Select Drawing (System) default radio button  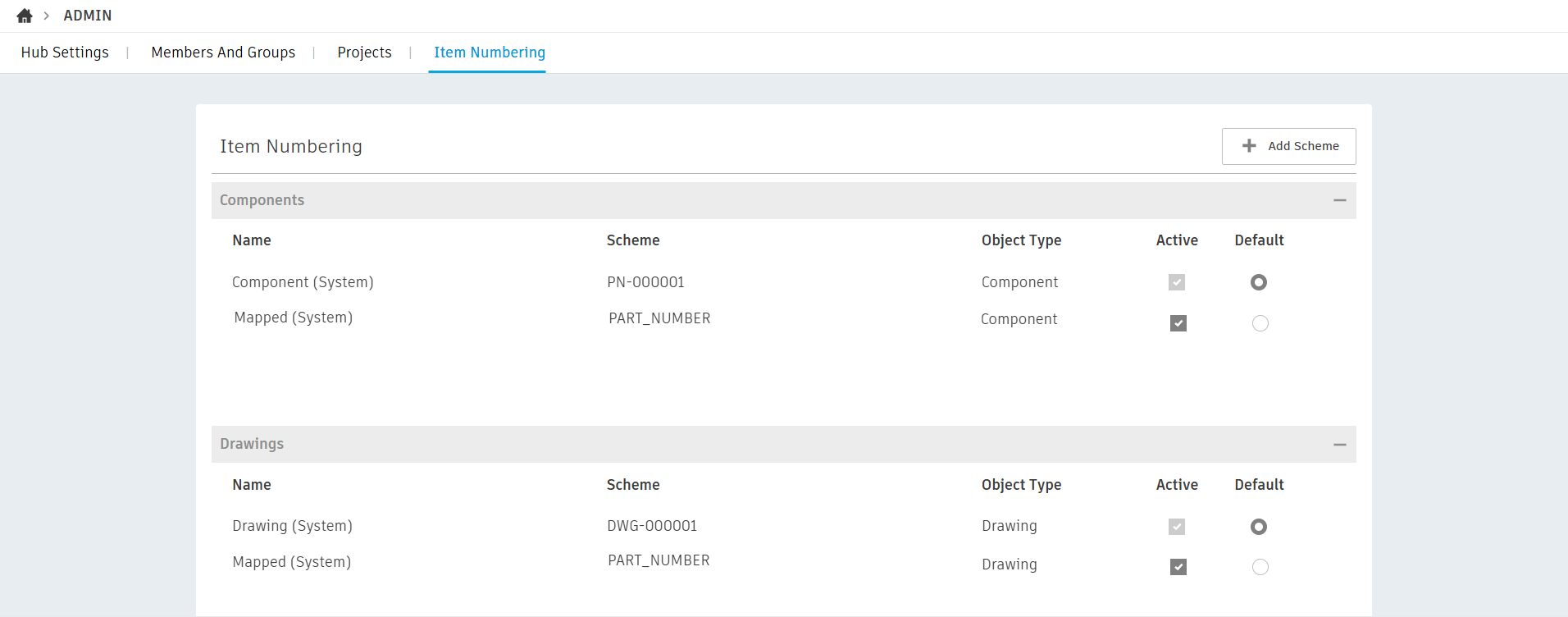1259,527
